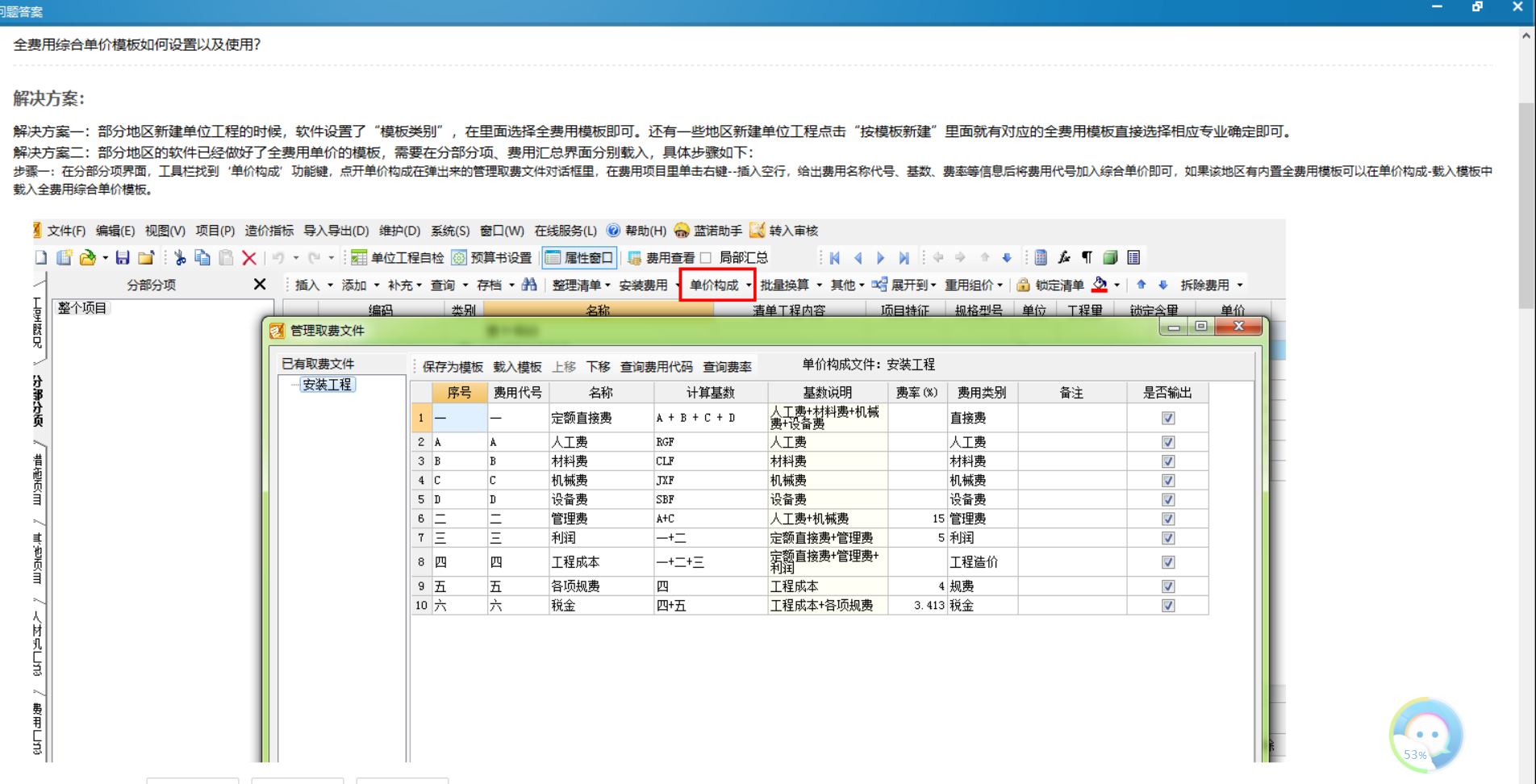
Task: Open the fill color dropdown arrow
Action: click(1117, 285)
